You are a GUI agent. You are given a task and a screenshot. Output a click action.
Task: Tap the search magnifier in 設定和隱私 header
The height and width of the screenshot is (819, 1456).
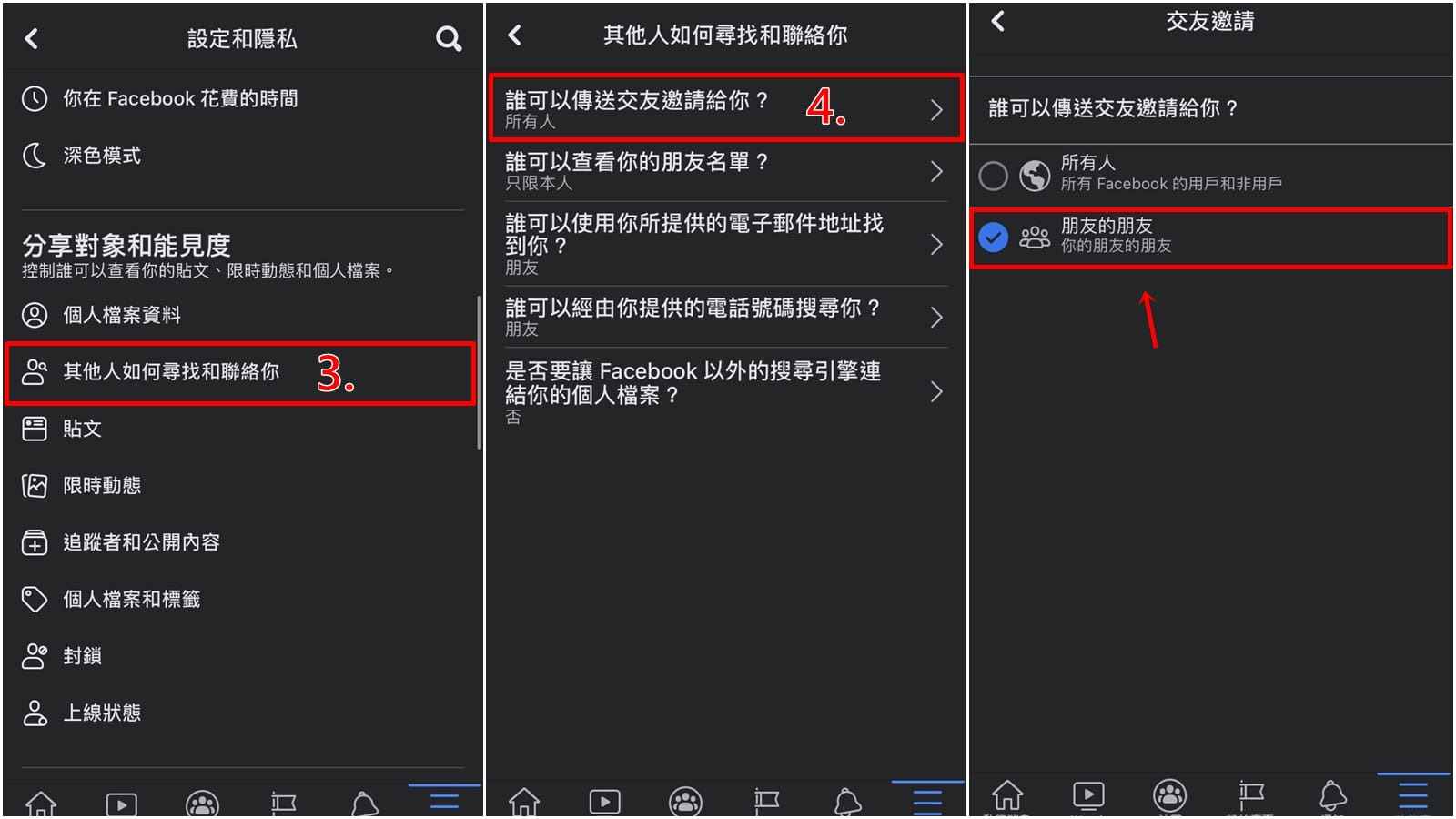[448, 38]
